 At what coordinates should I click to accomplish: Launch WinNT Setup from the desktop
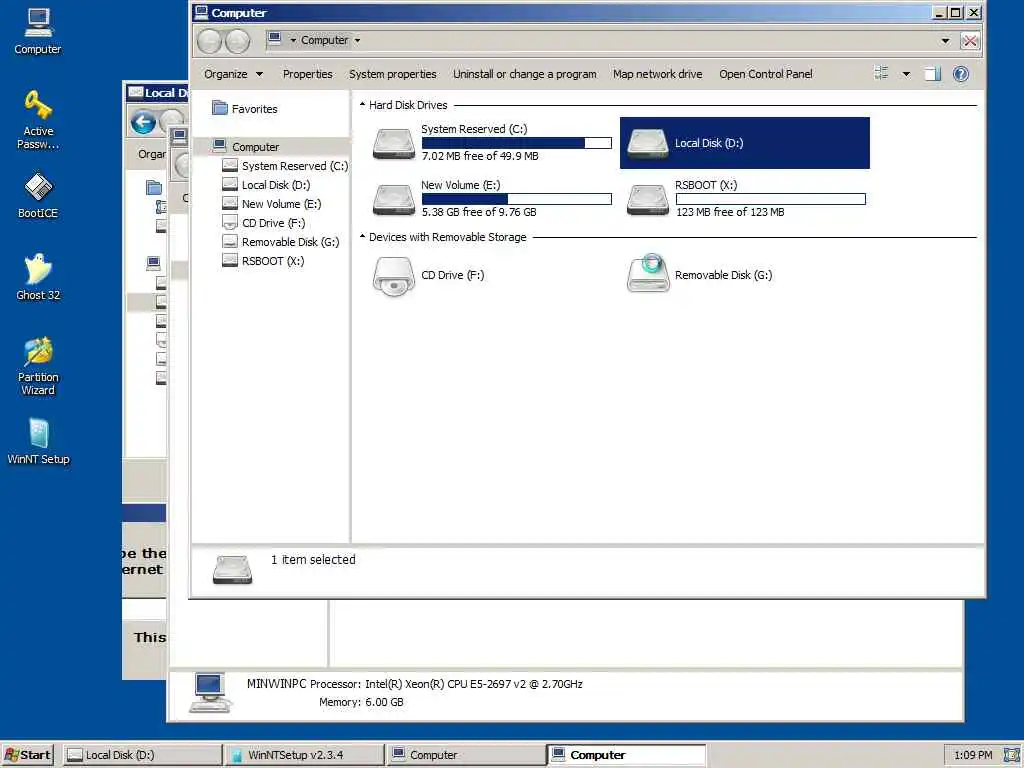tap(38, 441)
